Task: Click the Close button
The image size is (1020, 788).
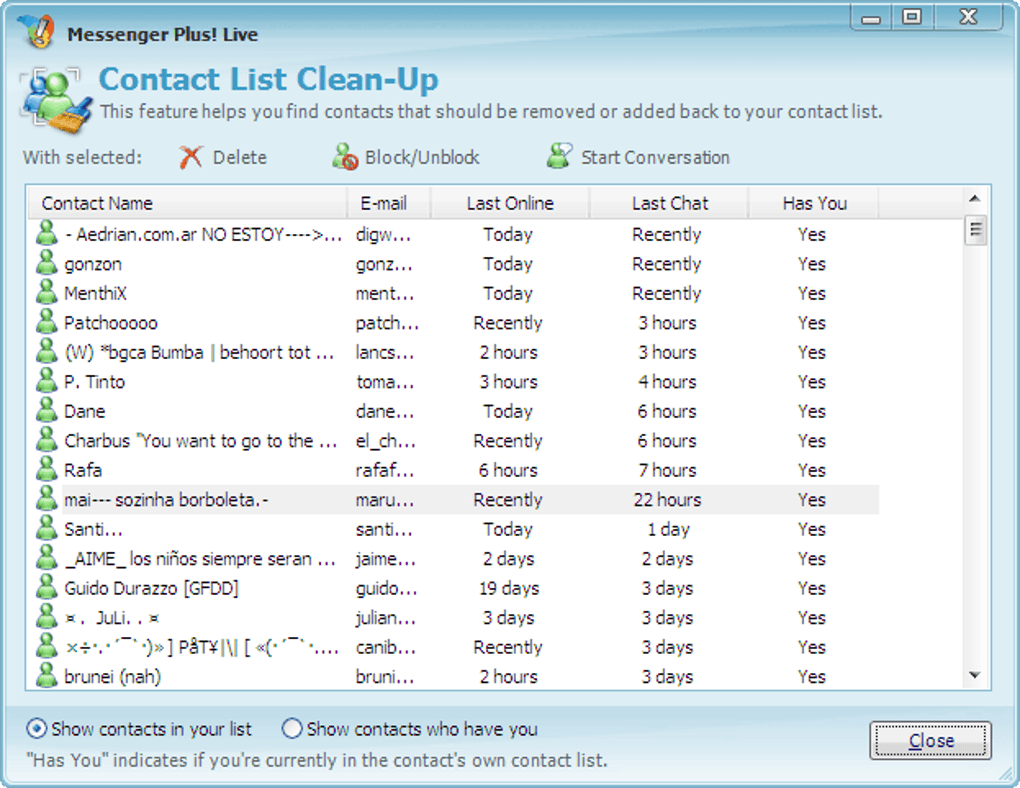Action: click(x=931, y=740)
